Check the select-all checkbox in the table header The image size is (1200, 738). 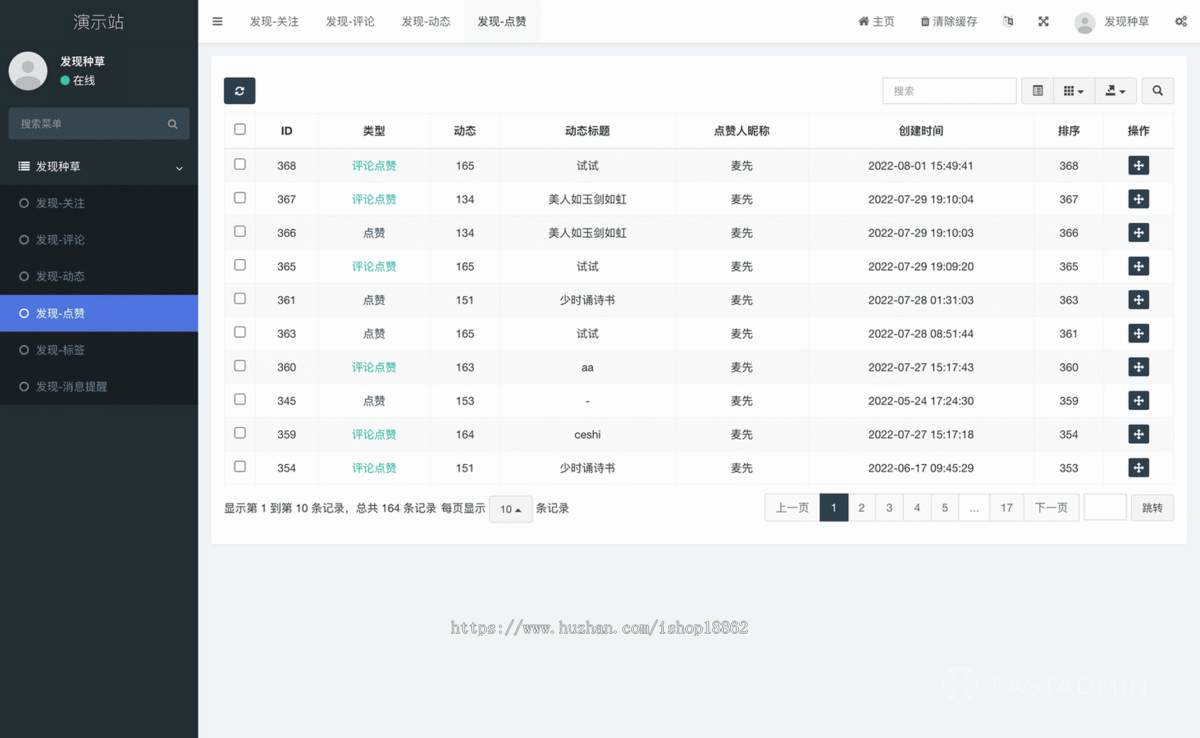coord(239,129)
